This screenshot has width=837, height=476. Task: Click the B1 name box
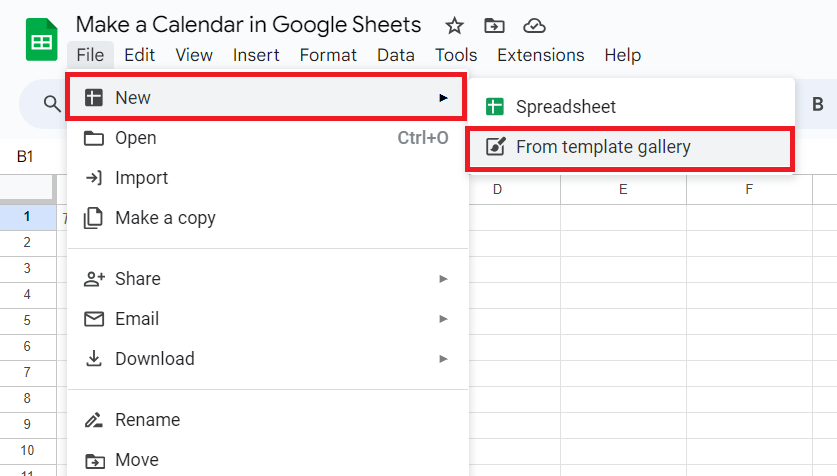click(x=25, y=156)
